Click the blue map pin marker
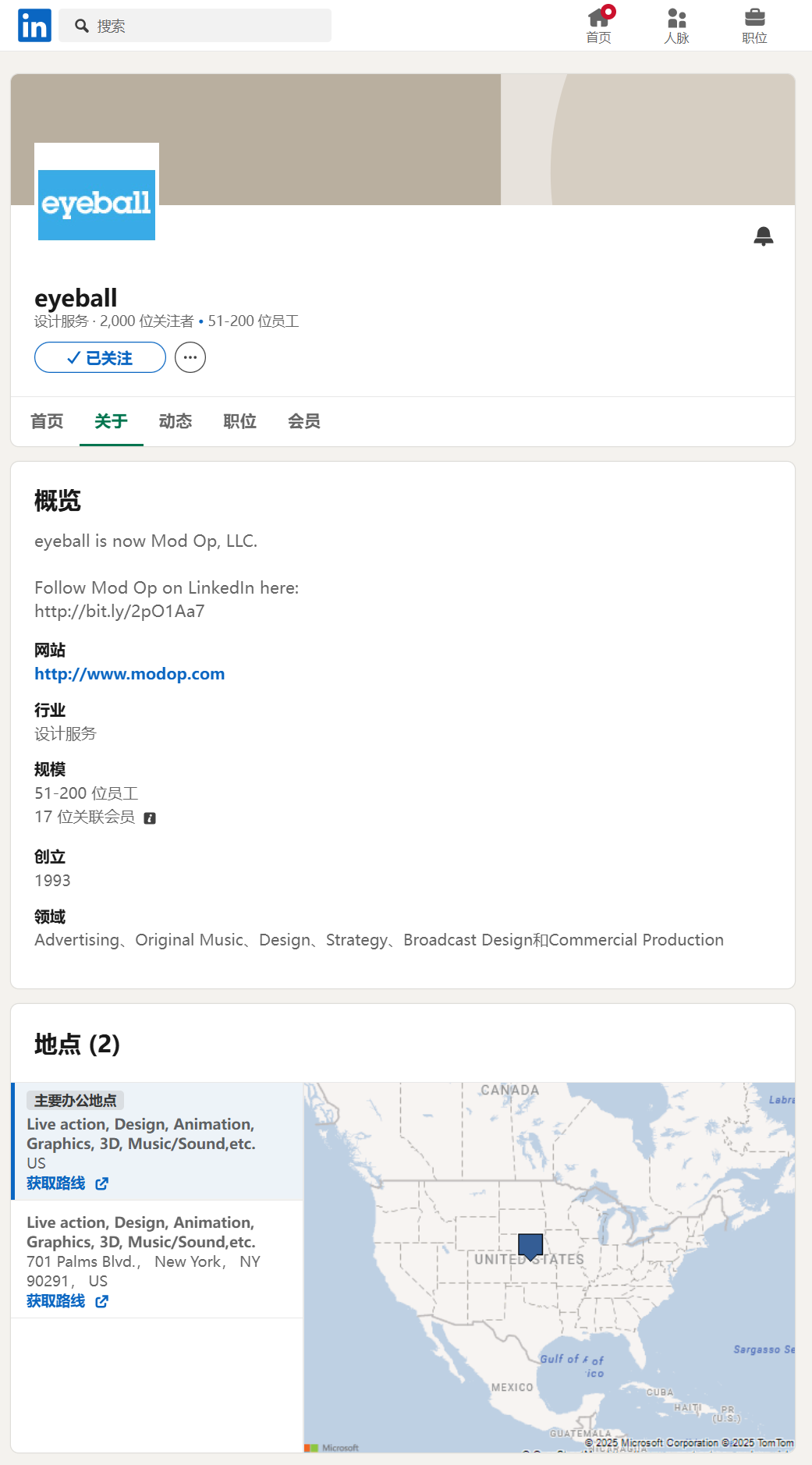The height and width of the screenshot is (1465, 812). (x=530, y=1247)
